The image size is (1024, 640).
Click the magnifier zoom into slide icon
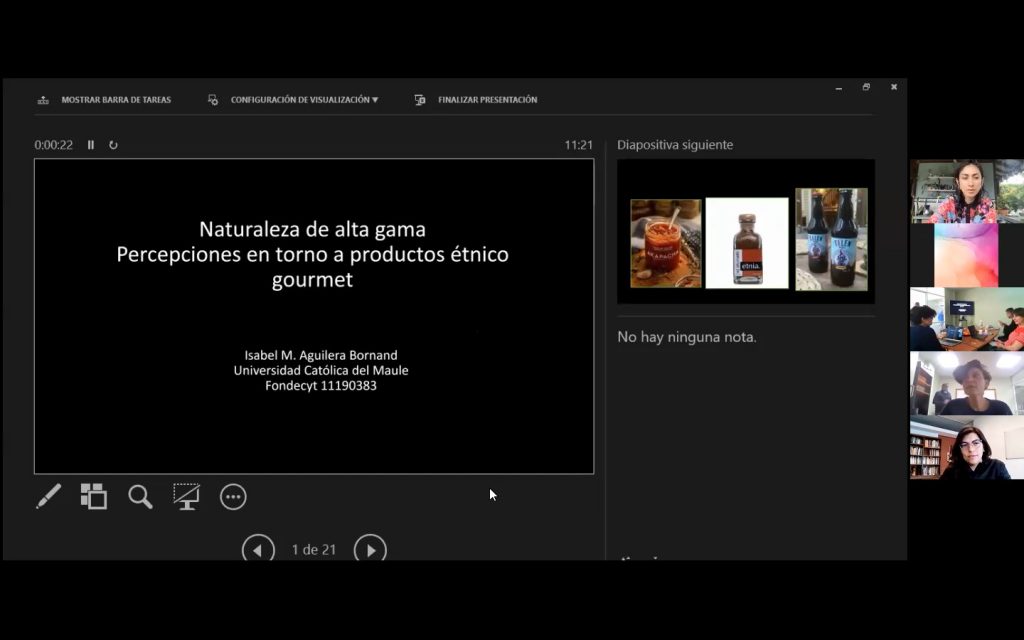coord(140,496)
